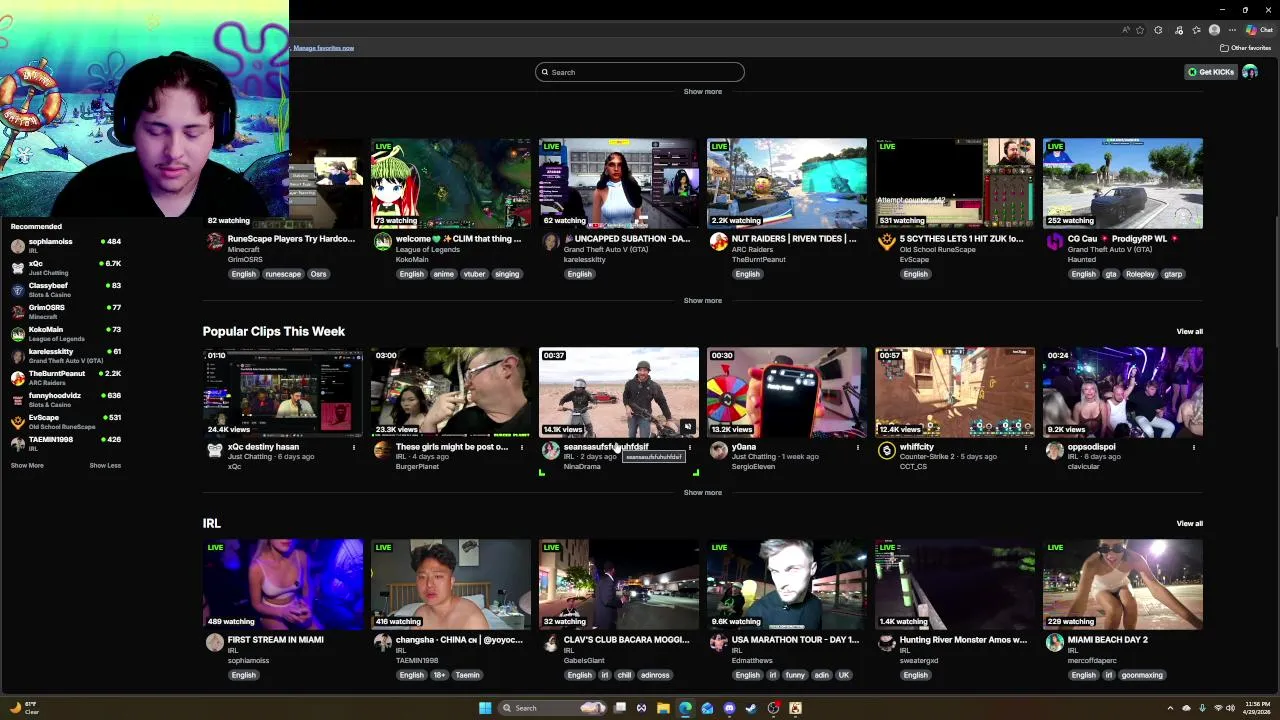1280x720 pixels.
Task: Open RuneScape Players Try Hardcore stream thumbnail
Action: click(x=283, y=183)
